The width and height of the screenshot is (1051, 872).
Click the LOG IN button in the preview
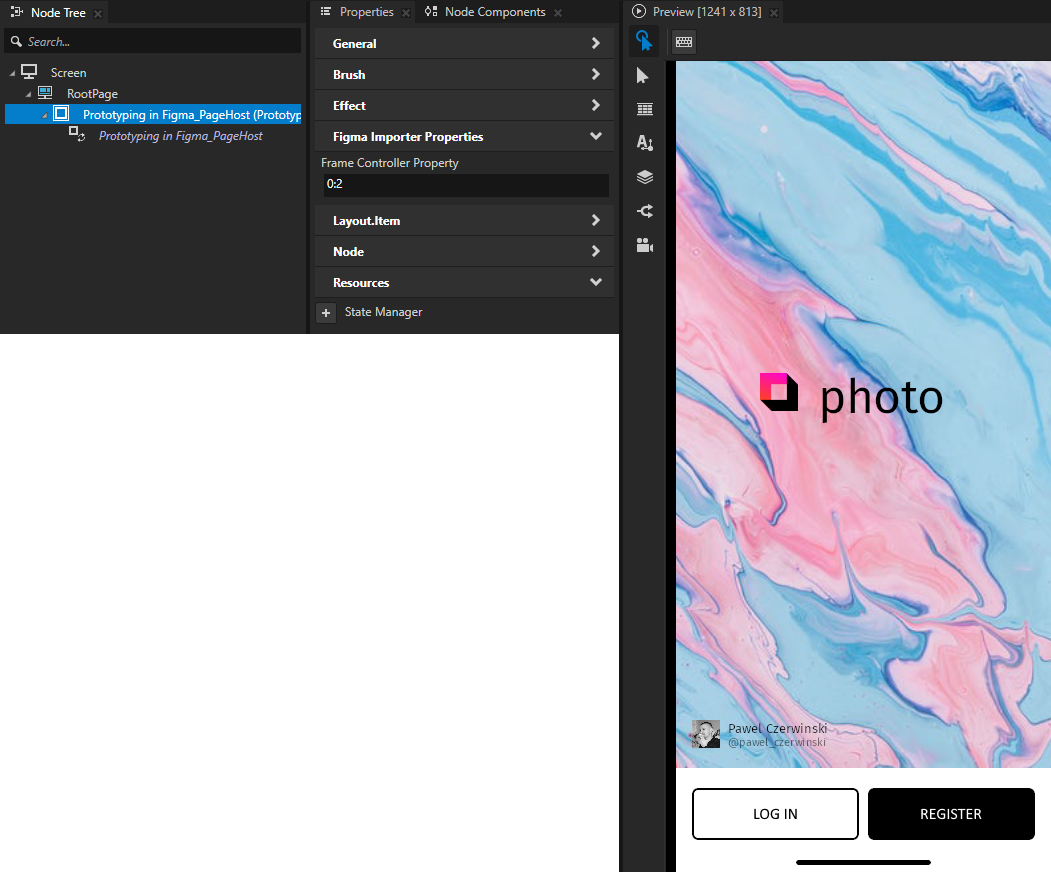(775, 813)
